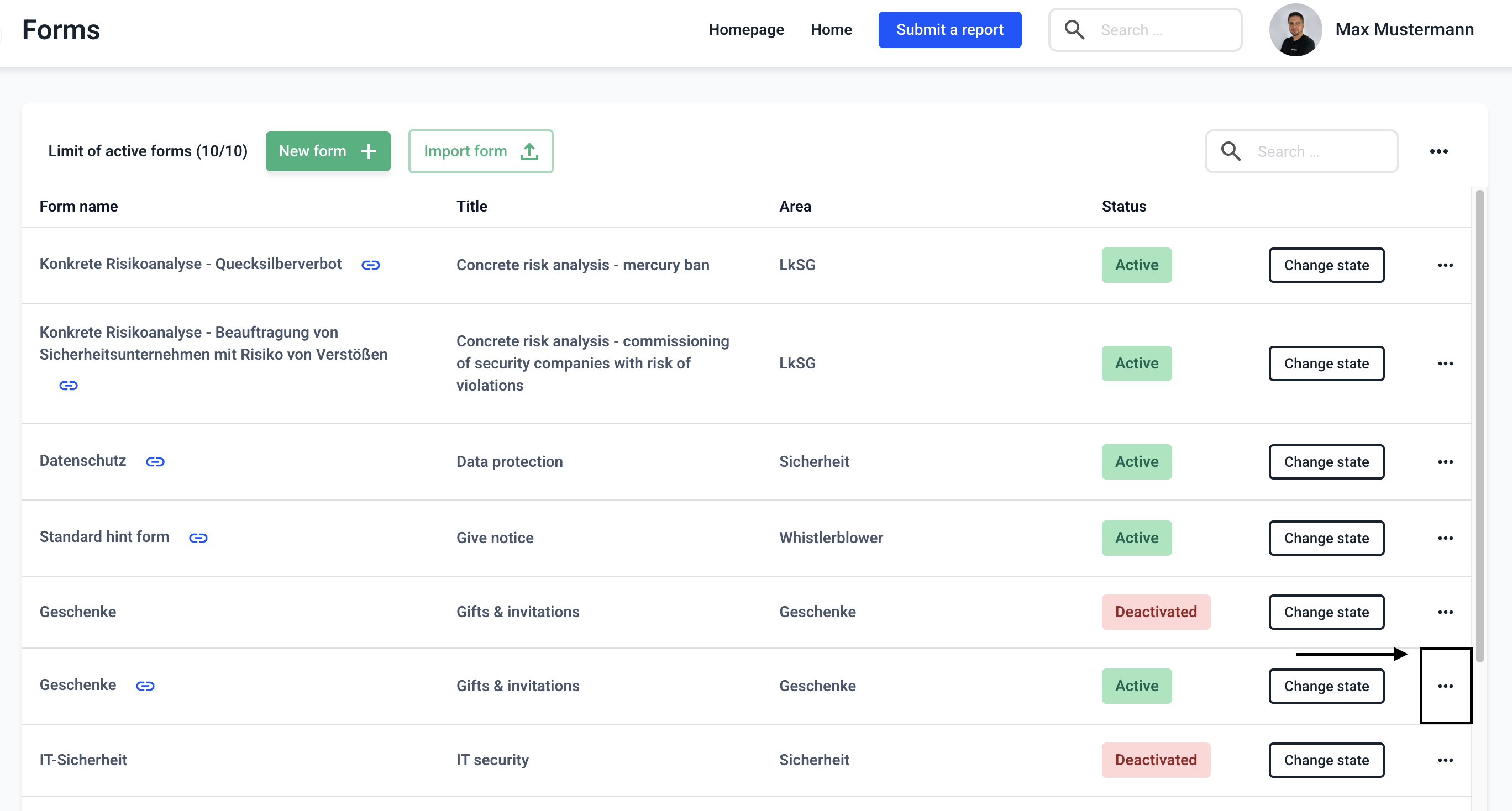
Task: Create a New form
Action: (x=328, y=151)
